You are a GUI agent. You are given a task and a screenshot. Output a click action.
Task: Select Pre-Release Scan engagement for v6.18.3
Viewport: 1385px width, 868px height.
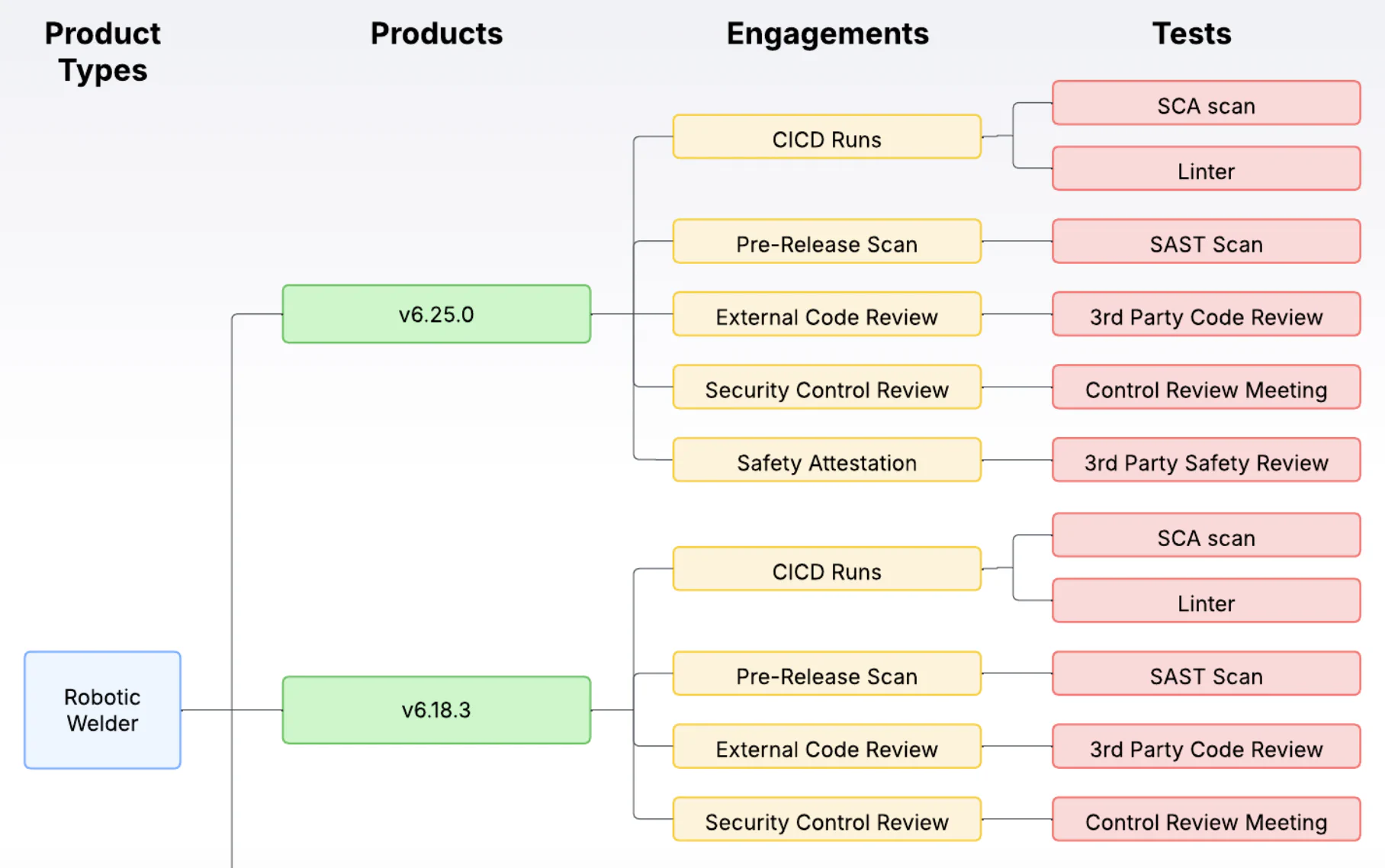pyautogui.click(x=827, y=676)
